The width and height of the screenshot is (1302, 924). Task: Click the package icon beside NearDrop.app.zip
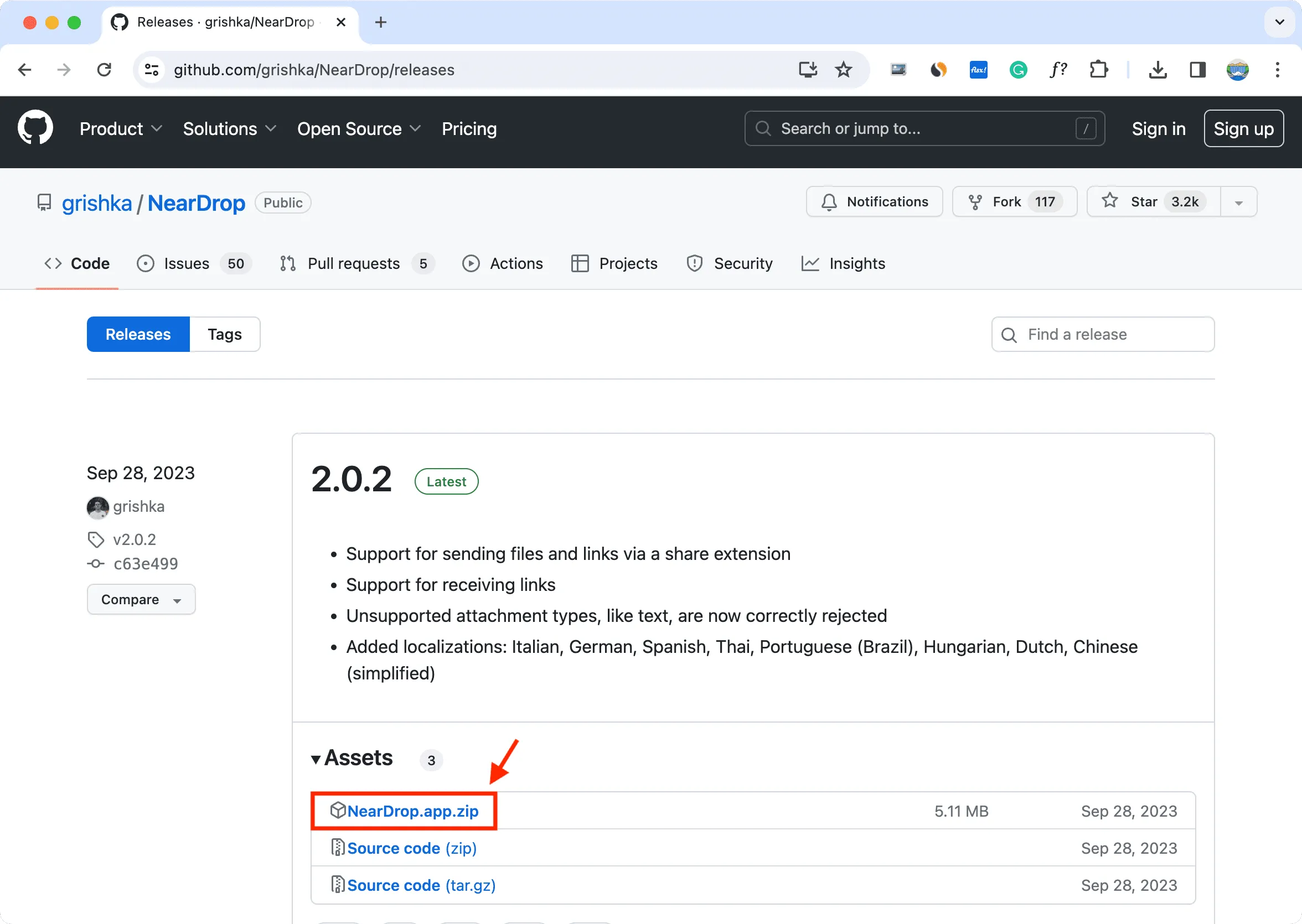(338, 810)
